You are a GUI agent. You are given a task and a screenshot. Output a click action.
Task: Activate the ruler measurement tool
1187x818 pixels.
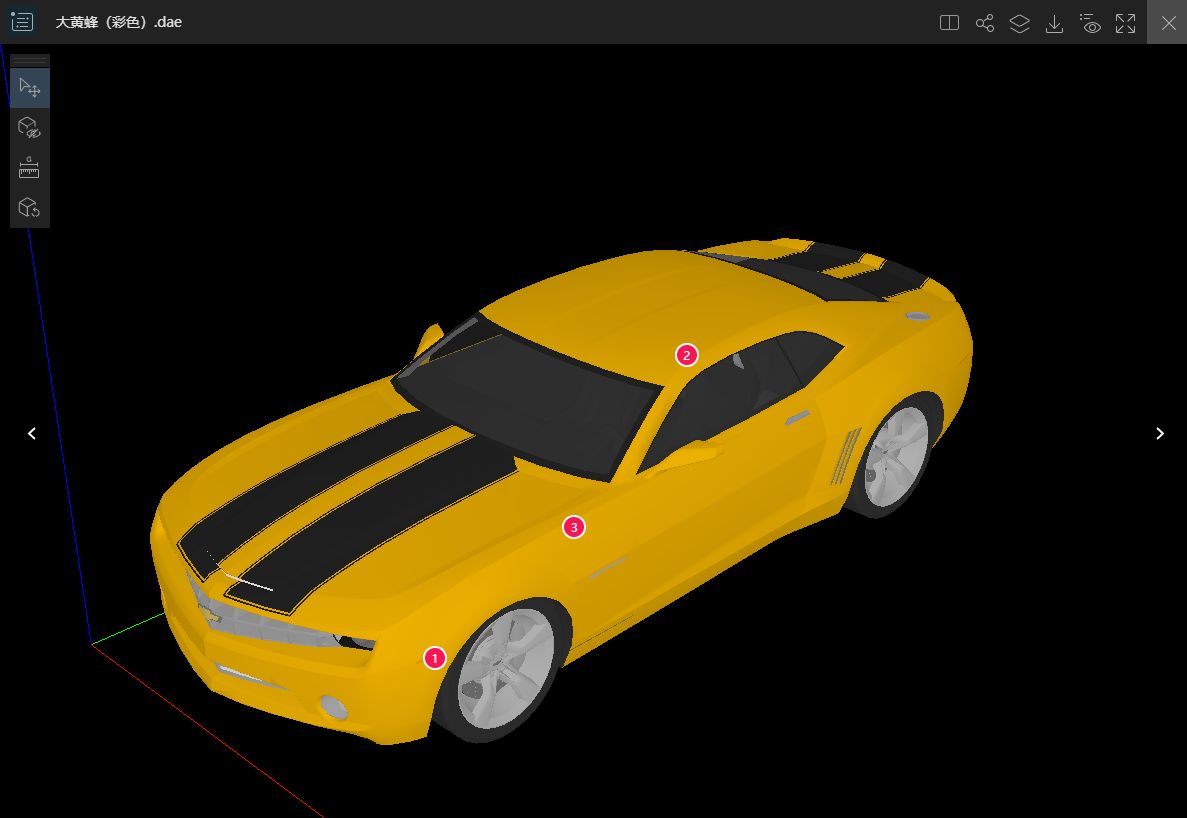point(30,167)
